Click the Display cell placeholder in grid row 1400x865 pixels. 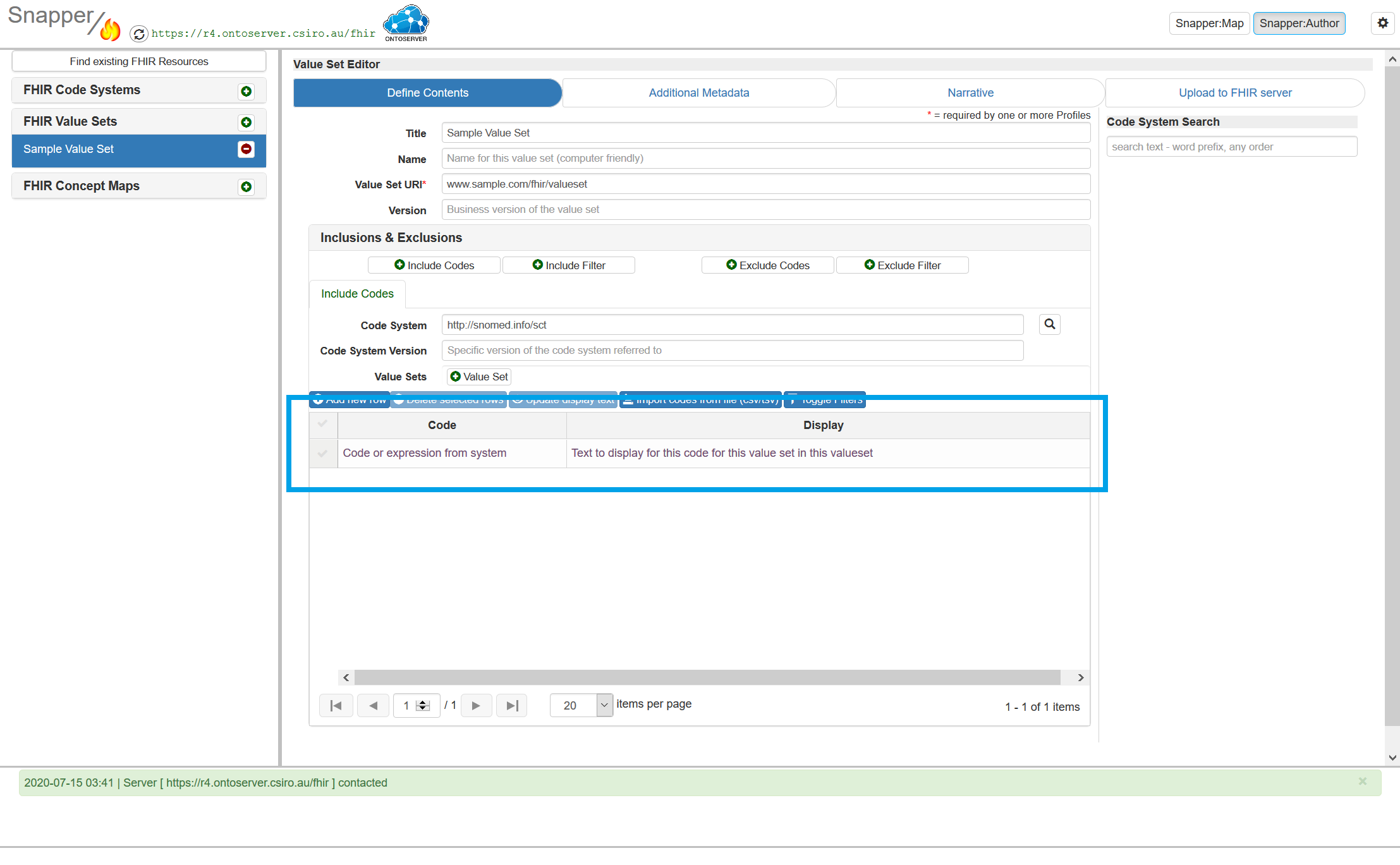coord(828,453)
